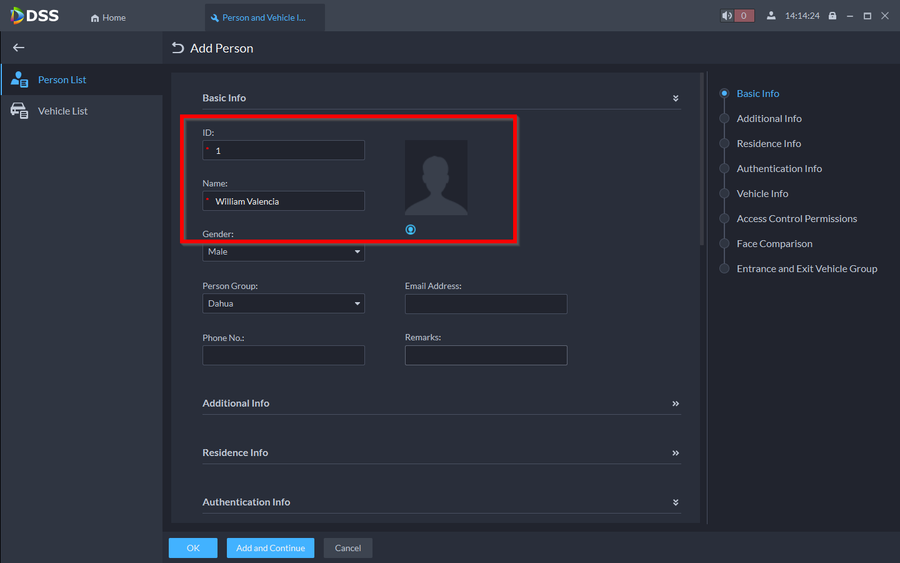Click the Vehicle List car icon

(19, 110)
